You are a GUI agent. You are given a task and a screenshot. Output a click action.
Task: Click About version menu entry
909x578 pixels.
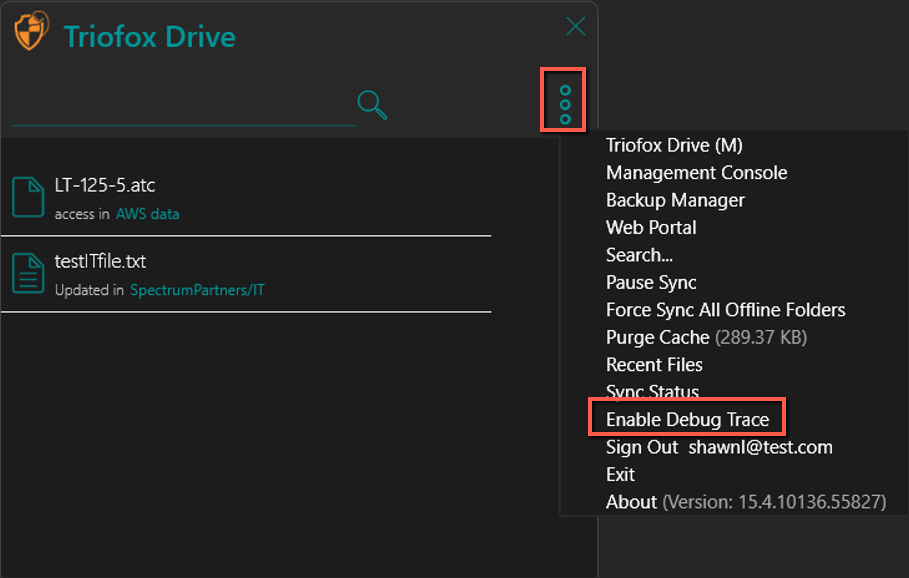[746, 501]
